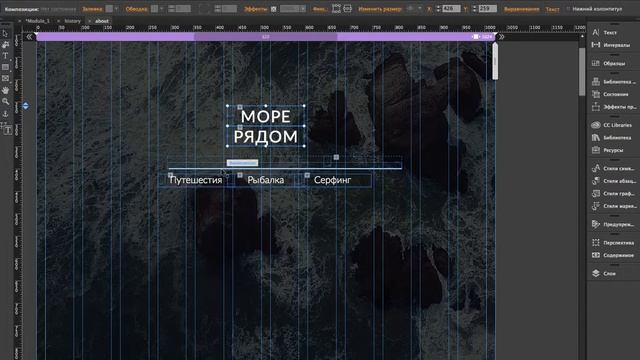Open the Стили графики panel
Image resolution: width=640 pixels, height=360 pixels.
(x=613, y=193)
